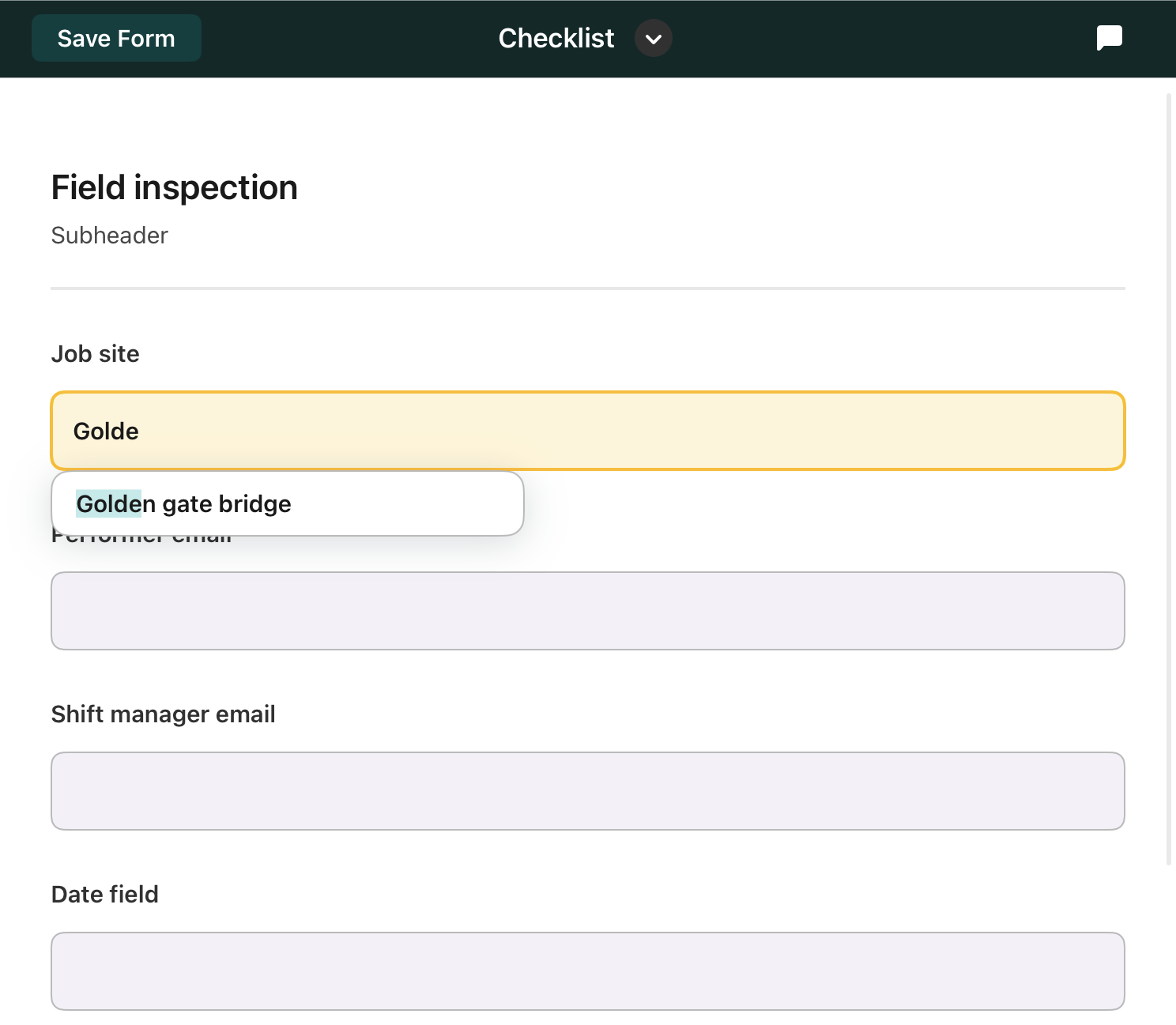Screen dimensions: 1176x1025
Task: Select the Golden gate bridge suggestion
Action: pos(286,504)
